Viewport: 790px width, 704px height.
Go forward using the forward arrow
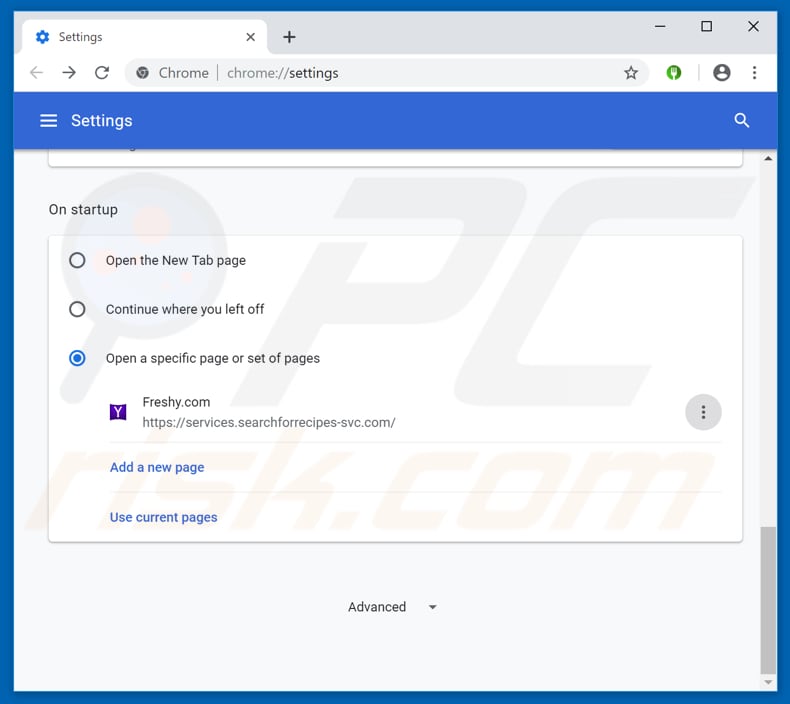tap(69, 73)
